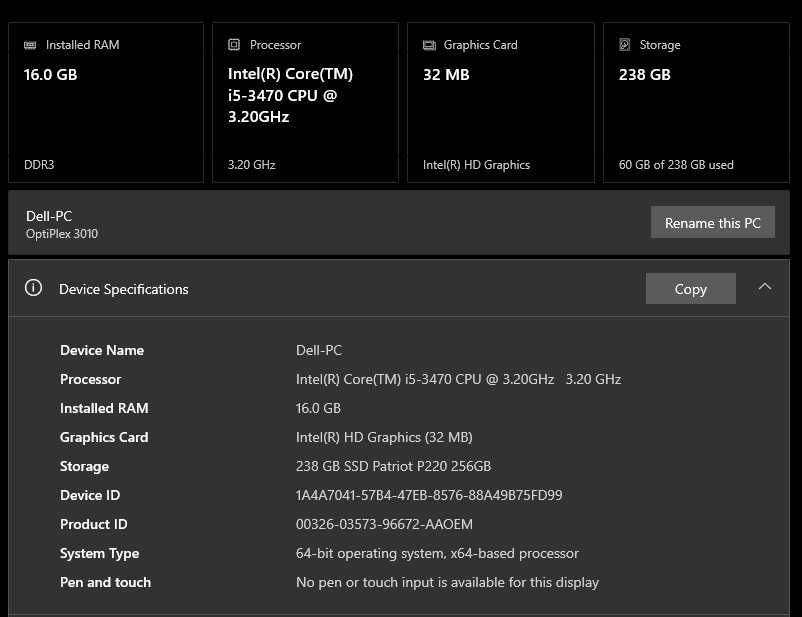Click the Storage SSD Patriot P220 value
The height and width of the screenshot is (617, 802).
pyautogui.click(x=393, y=466)
